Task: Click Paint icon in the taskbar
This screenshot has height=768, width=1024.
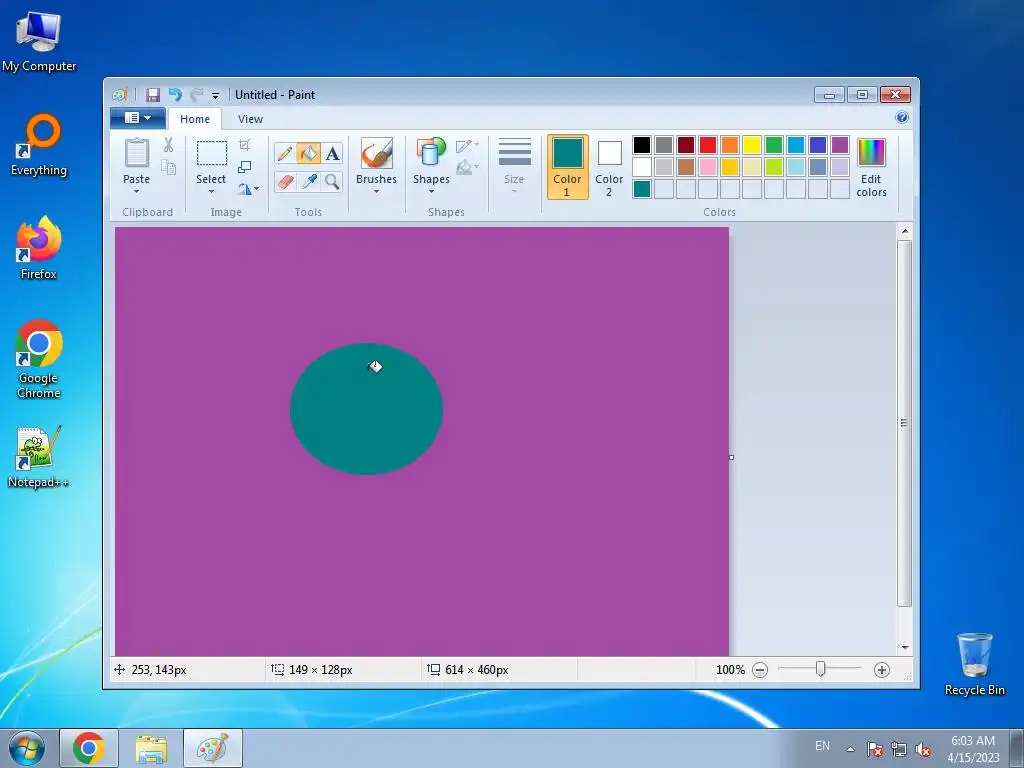Action: 213,748
